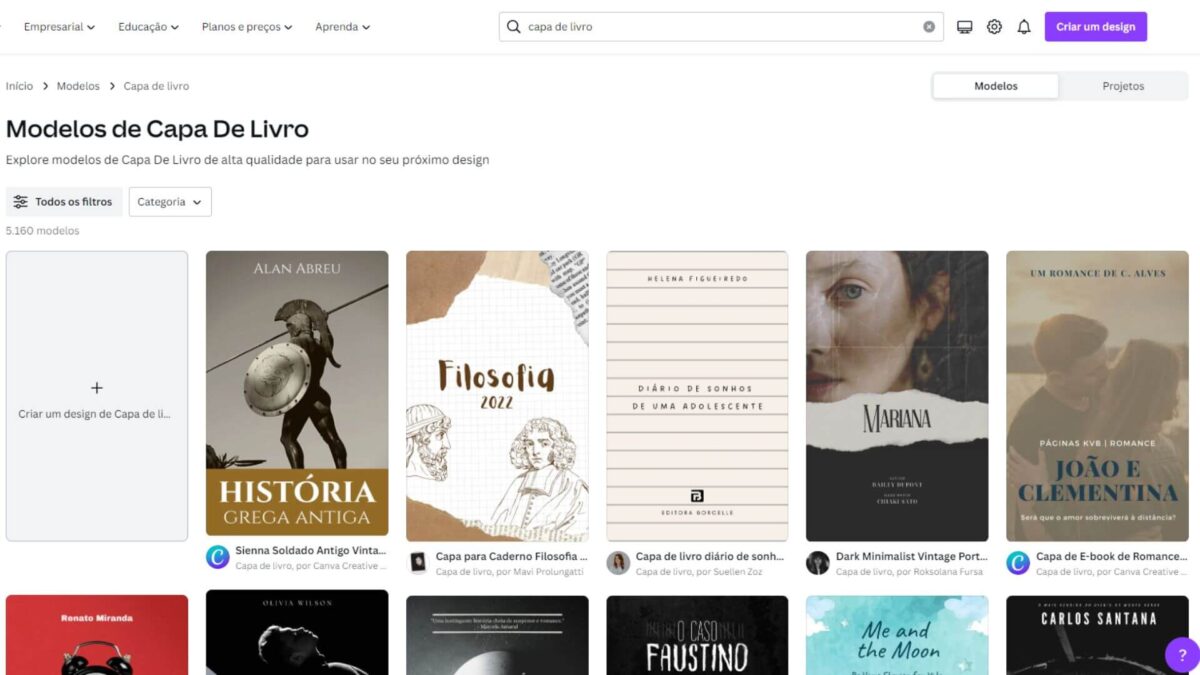Viewport: 1200px width, 675px height.
Task: Click the desktop app monitor icon
Action: pyautogui.click(x=964, y=27)
